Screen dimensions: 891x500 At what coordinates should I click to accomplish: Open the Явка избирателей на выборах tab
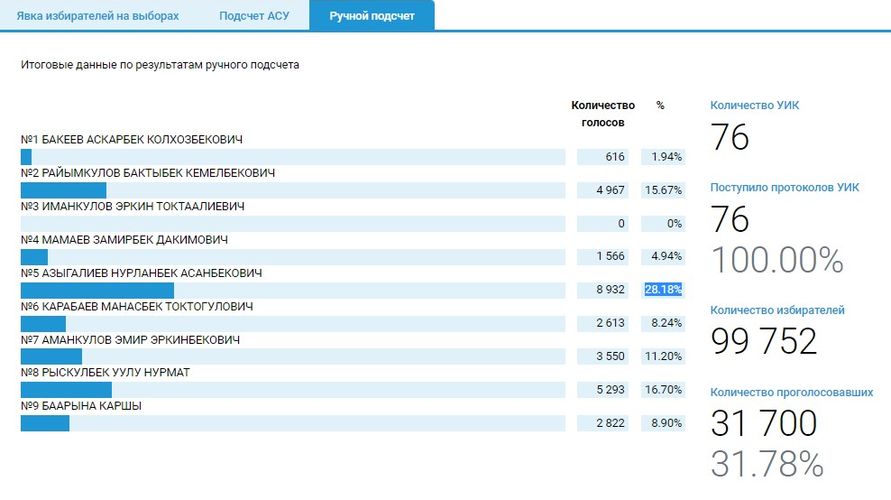[98, 16]
